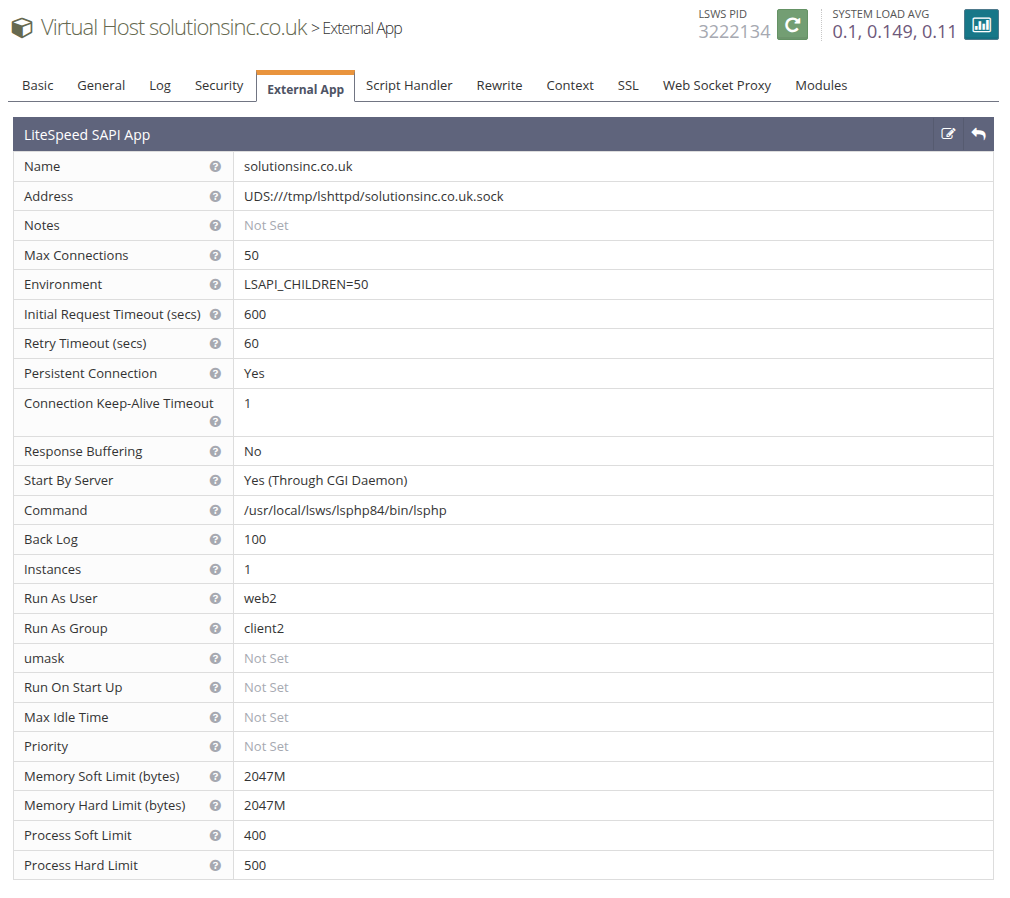Open help icon for Persistent Connection

pos(215,374)
